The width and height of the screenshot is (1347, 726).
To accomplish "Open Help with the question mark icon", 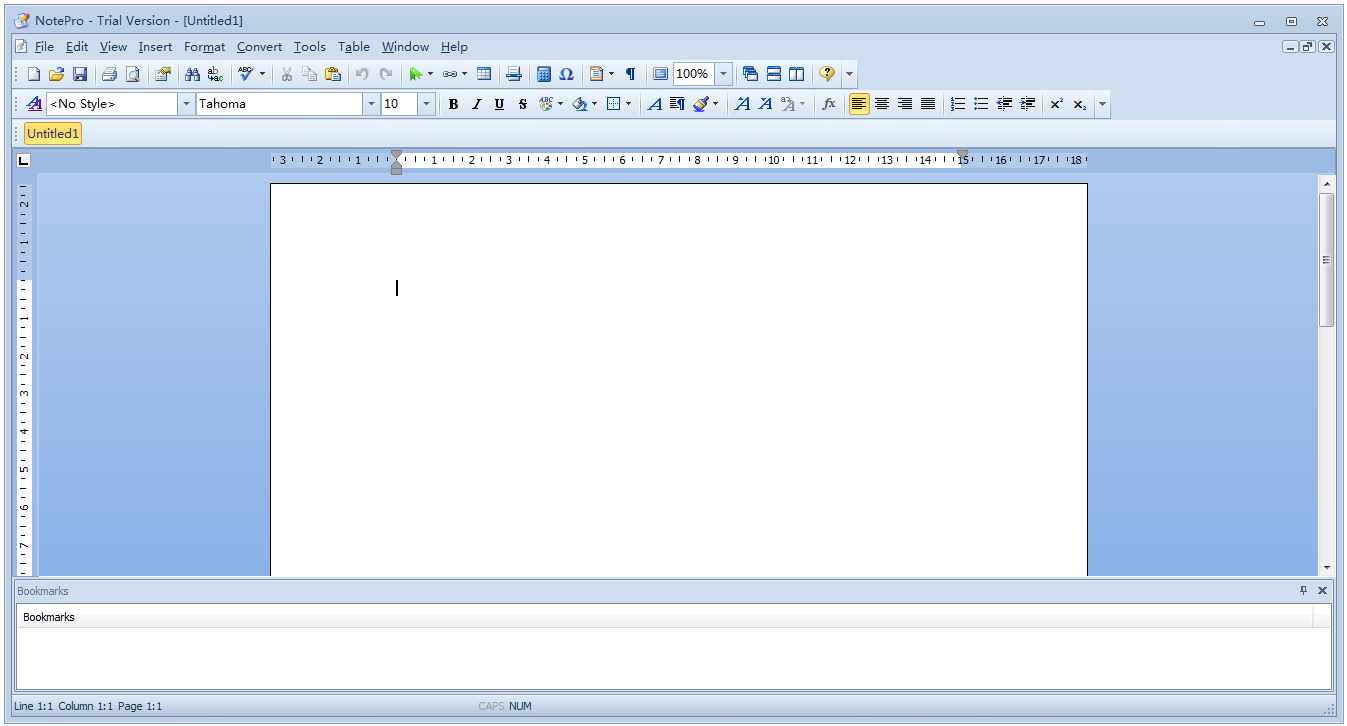I will (827, 74).
